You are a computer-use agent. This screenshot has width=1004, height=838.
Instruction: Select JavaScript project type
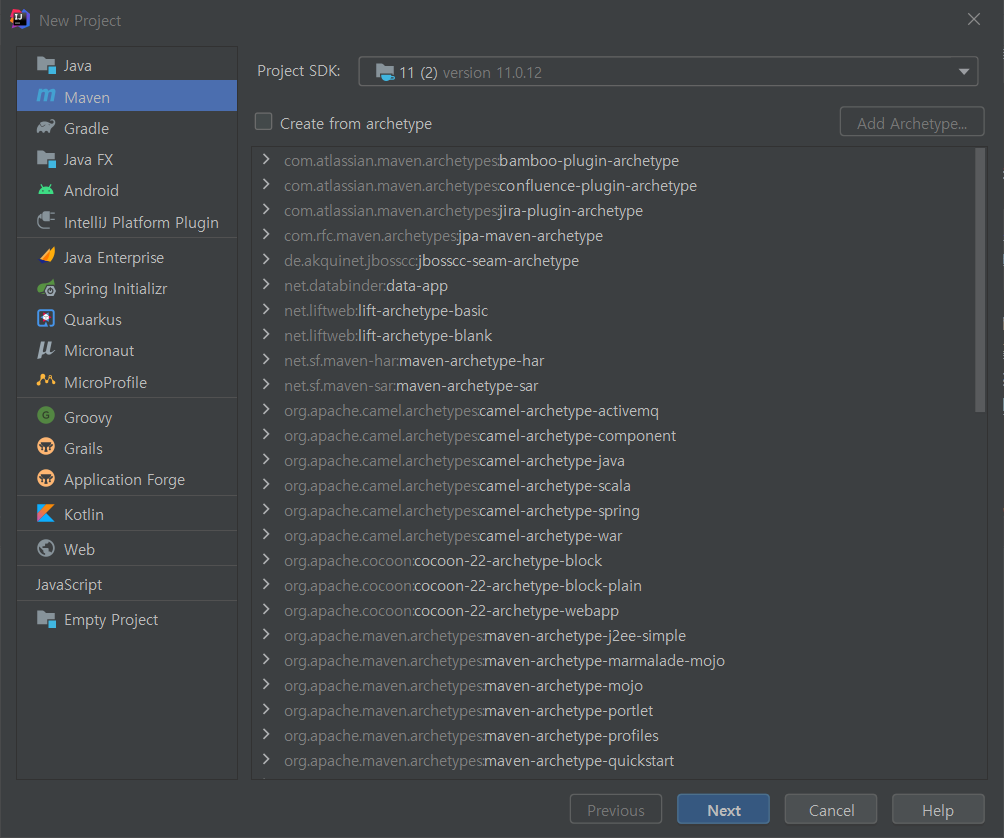[x=69, y=584]
